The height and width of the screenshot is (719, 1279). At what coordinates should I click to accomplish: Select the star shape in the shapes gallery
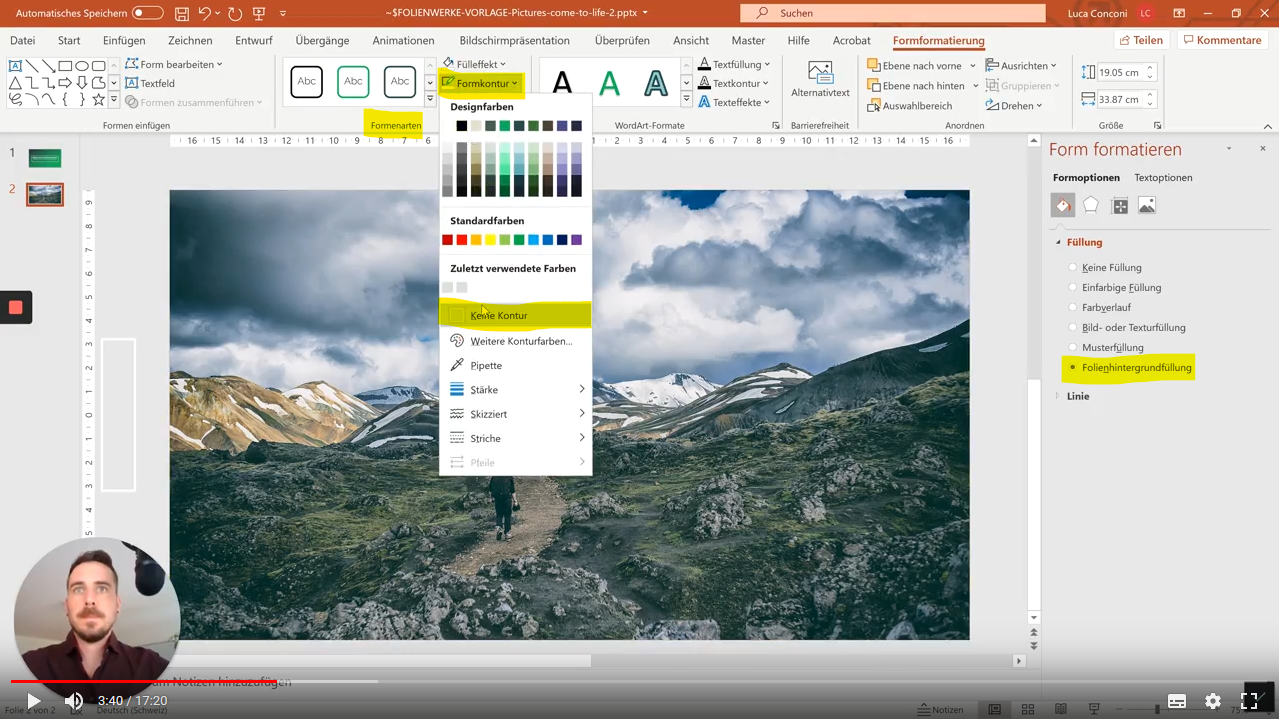click(98, 100)
